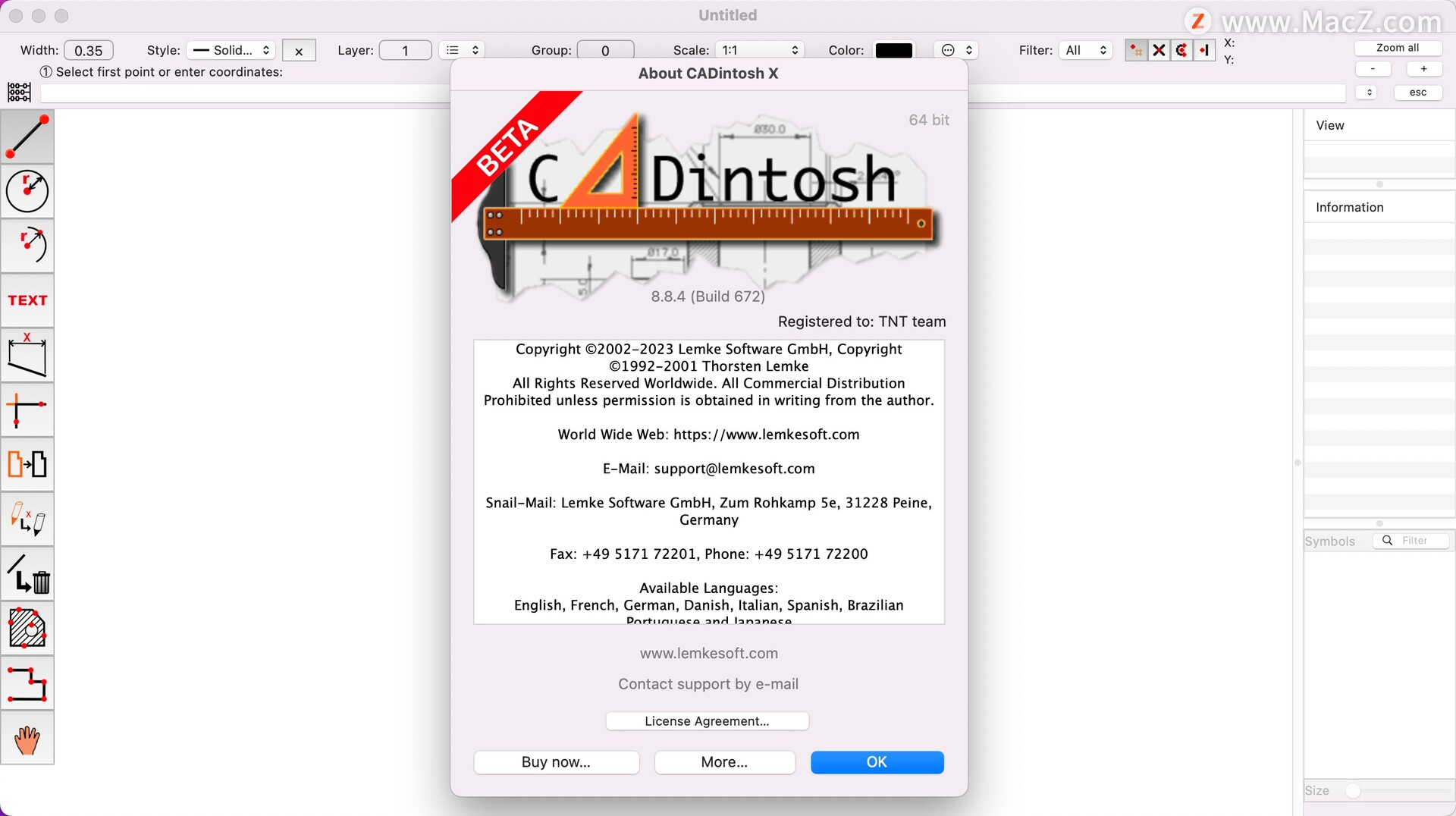Screen dimensions: 1456x816
Task: Select the Polyline path tool
Action: point(27,683)
